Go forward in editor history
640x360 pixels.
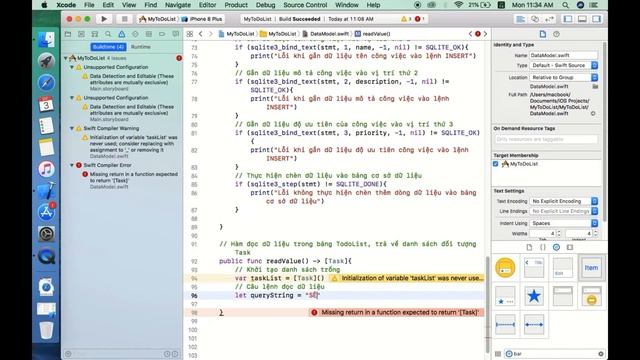(211, 34)
